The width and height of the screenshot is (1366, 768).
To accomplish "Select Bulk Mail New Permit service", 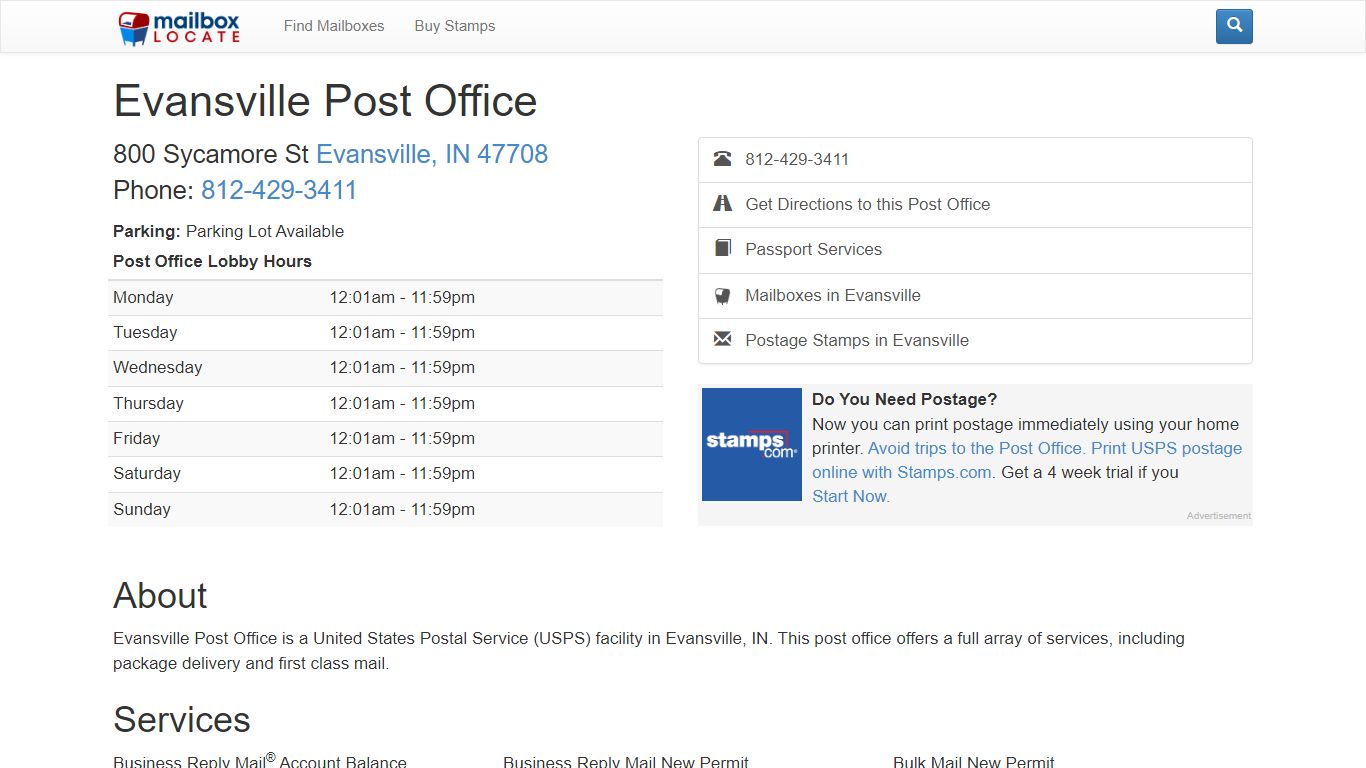I will click(974, 762).
